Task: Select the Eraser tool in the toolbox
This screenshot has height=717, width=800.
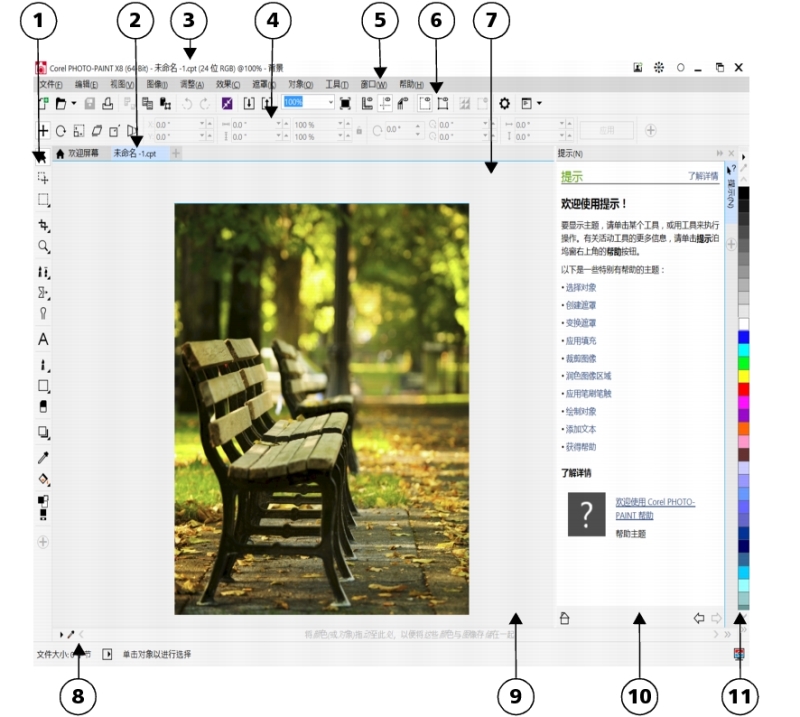Action: 43,406
